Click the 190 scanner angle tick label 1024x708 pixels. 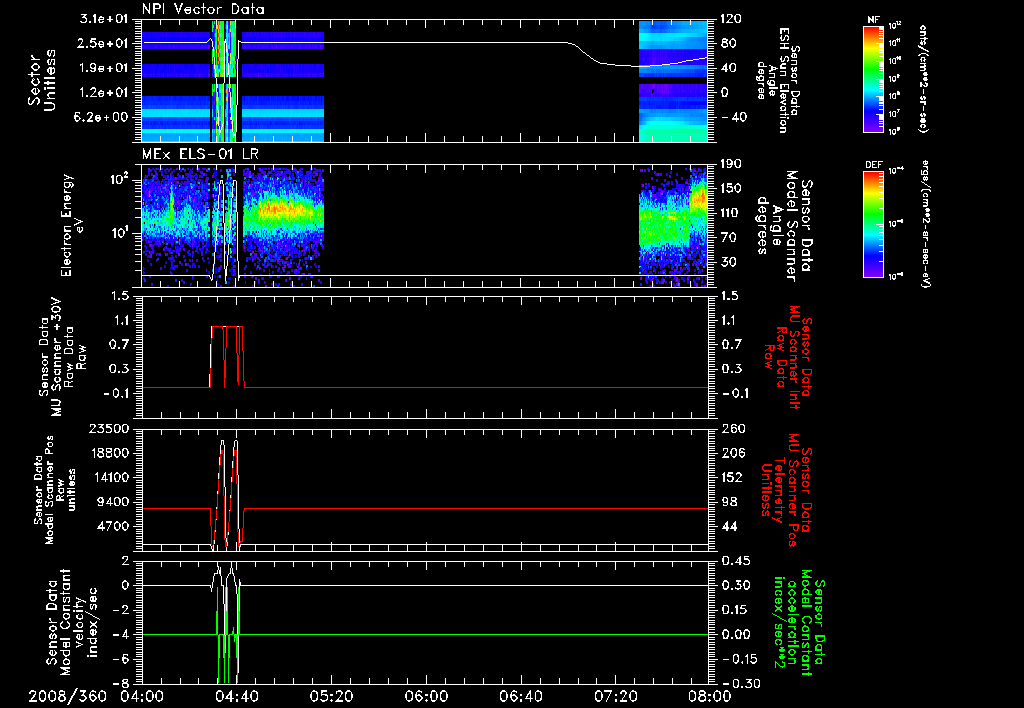pyautogui.click(x=731, y=164)
